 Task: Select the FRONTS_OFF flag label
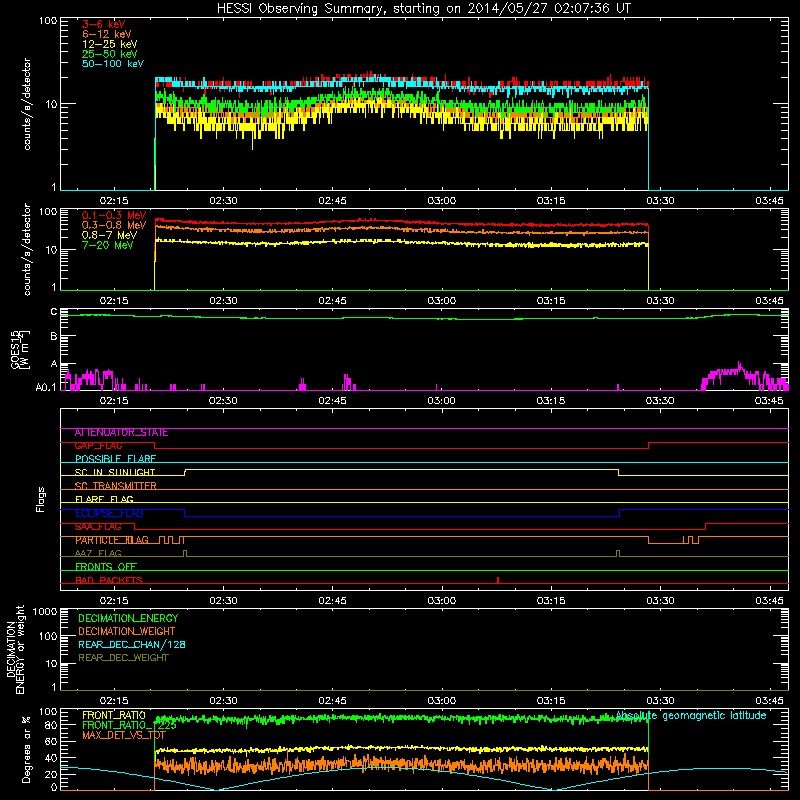[106, 567]
